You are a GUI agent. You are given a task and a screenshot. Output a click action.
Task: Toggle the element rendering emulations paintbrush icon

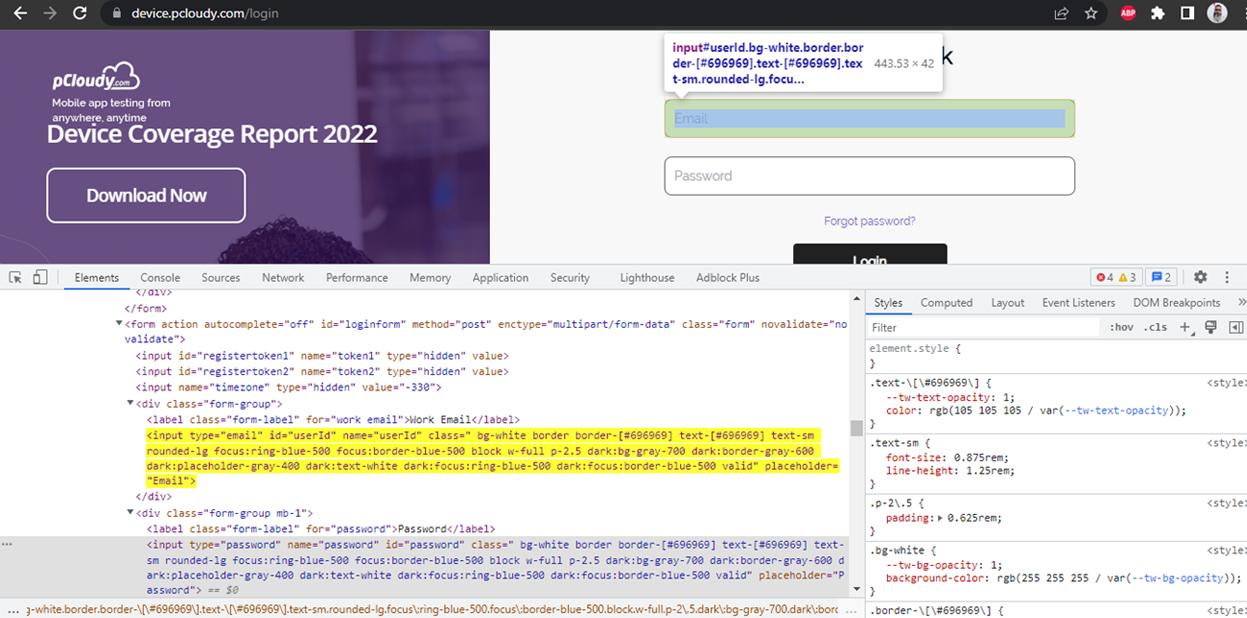1210,327
